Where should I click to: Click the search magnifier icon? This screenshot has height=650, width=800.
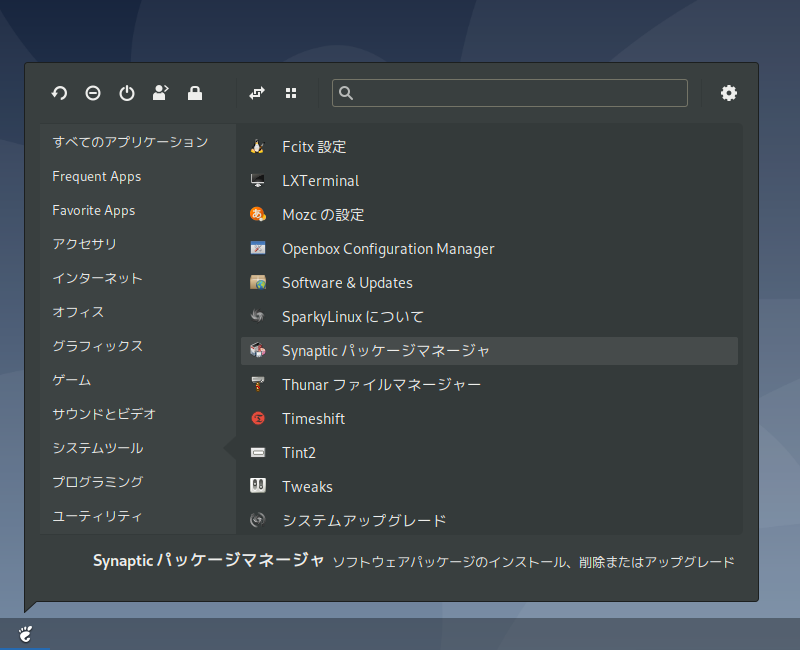click(x=346, y=93)
